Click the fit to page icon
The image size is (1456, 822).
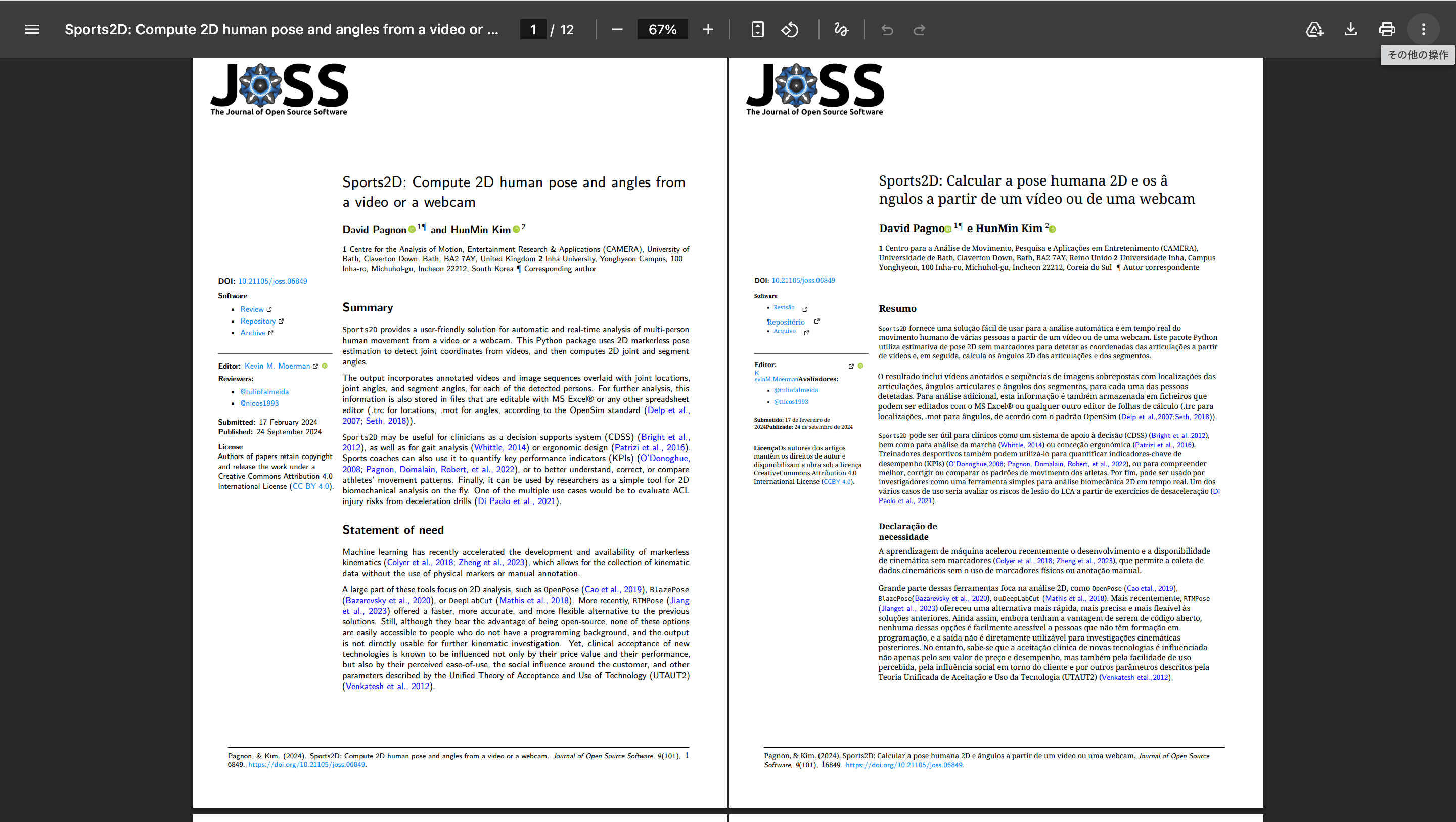coord(757,29)
